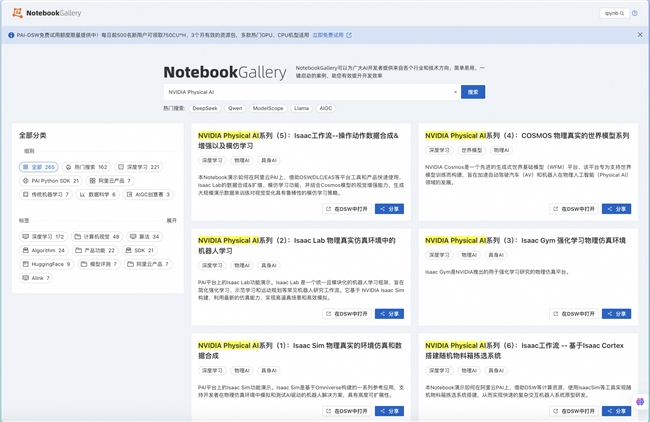This screenshot has height=422, width=650.
Task: Select the DeepSeek hot search tag
Action: click(204, 107)
